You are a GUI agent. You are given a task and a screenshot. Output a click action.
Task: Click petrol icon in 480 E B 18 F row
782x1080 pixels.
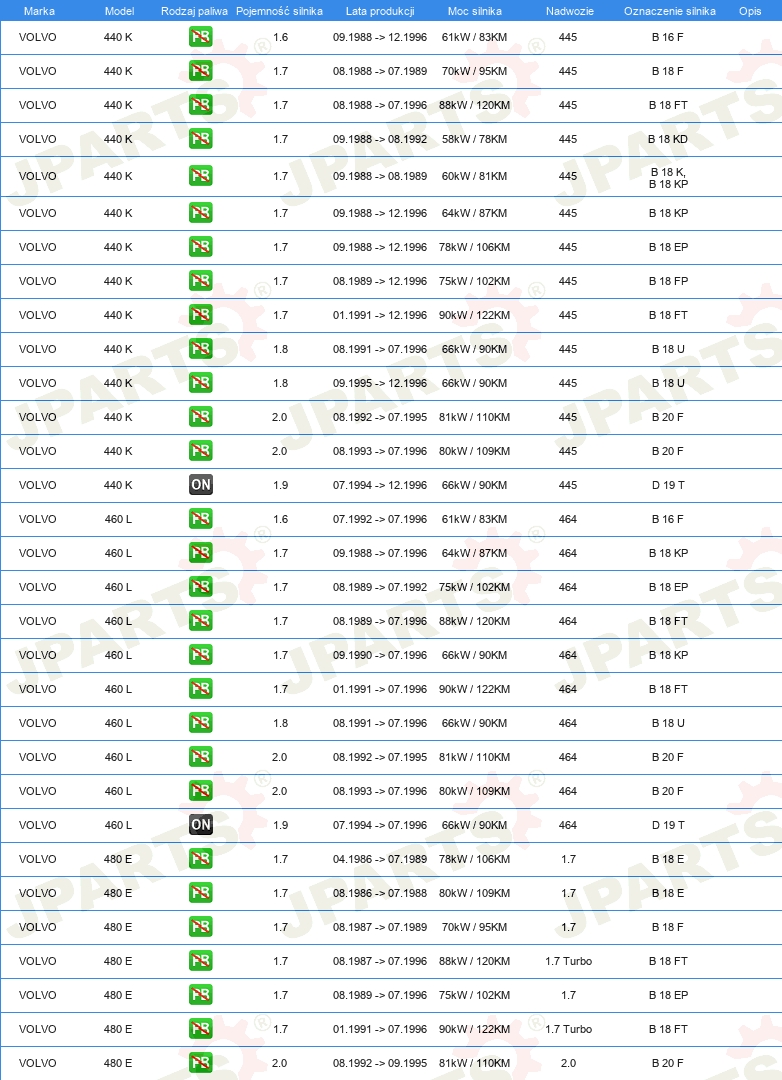click(200, 927)
